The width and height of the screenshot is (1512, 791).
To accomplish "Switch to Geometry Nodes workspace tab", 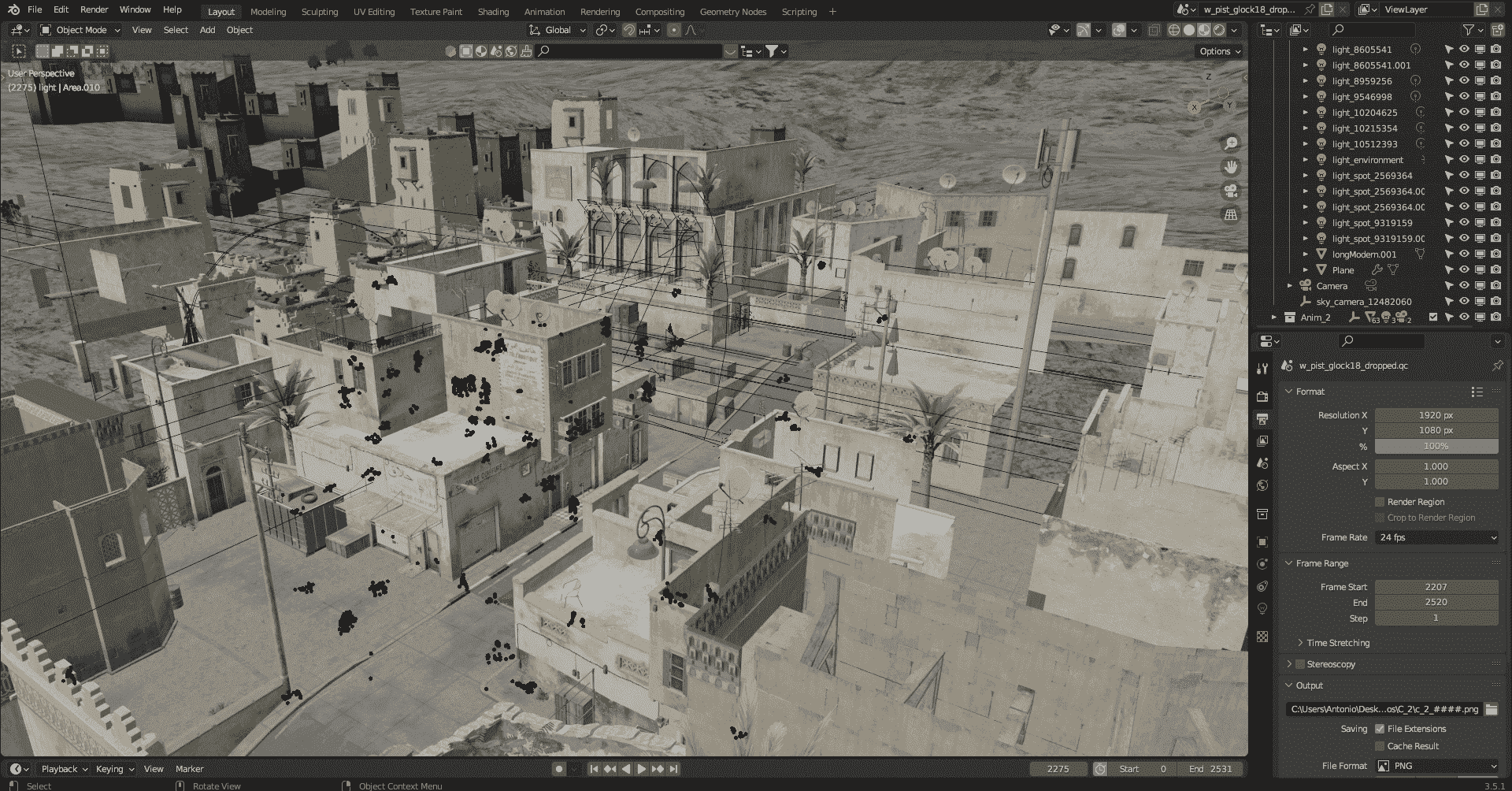I will [x=732, y=12].
